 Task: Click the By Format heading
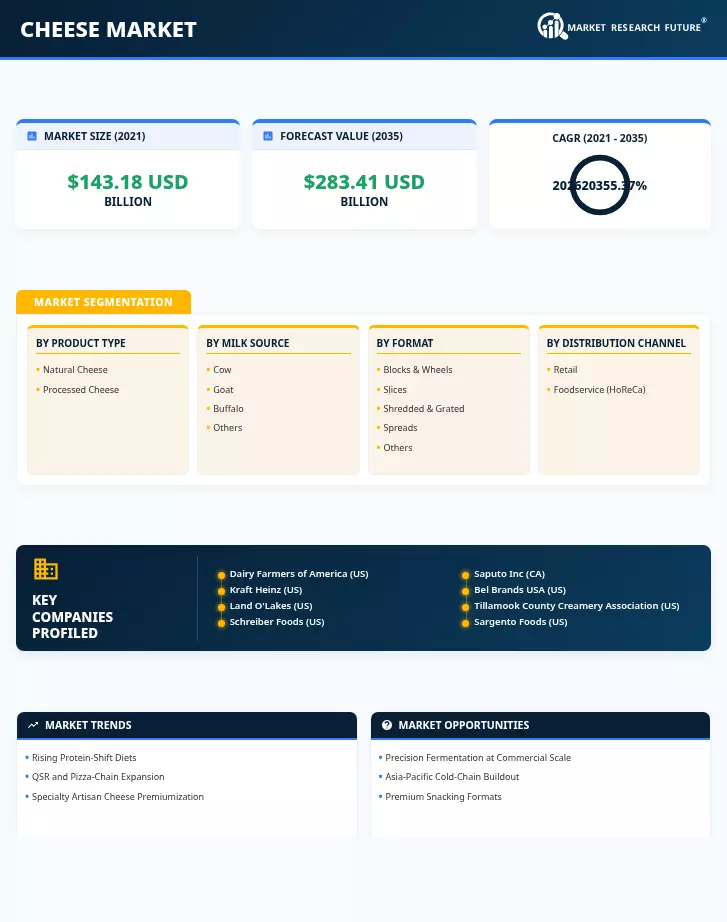[x=405, y=343]
